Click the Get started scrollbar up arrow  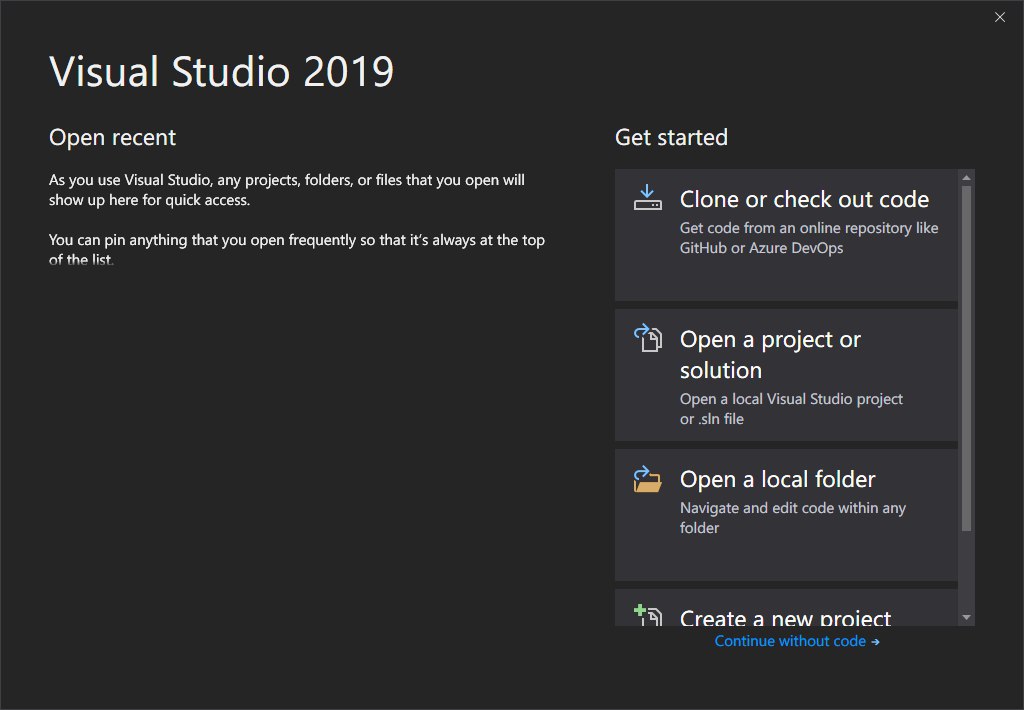tap(967, 178)
